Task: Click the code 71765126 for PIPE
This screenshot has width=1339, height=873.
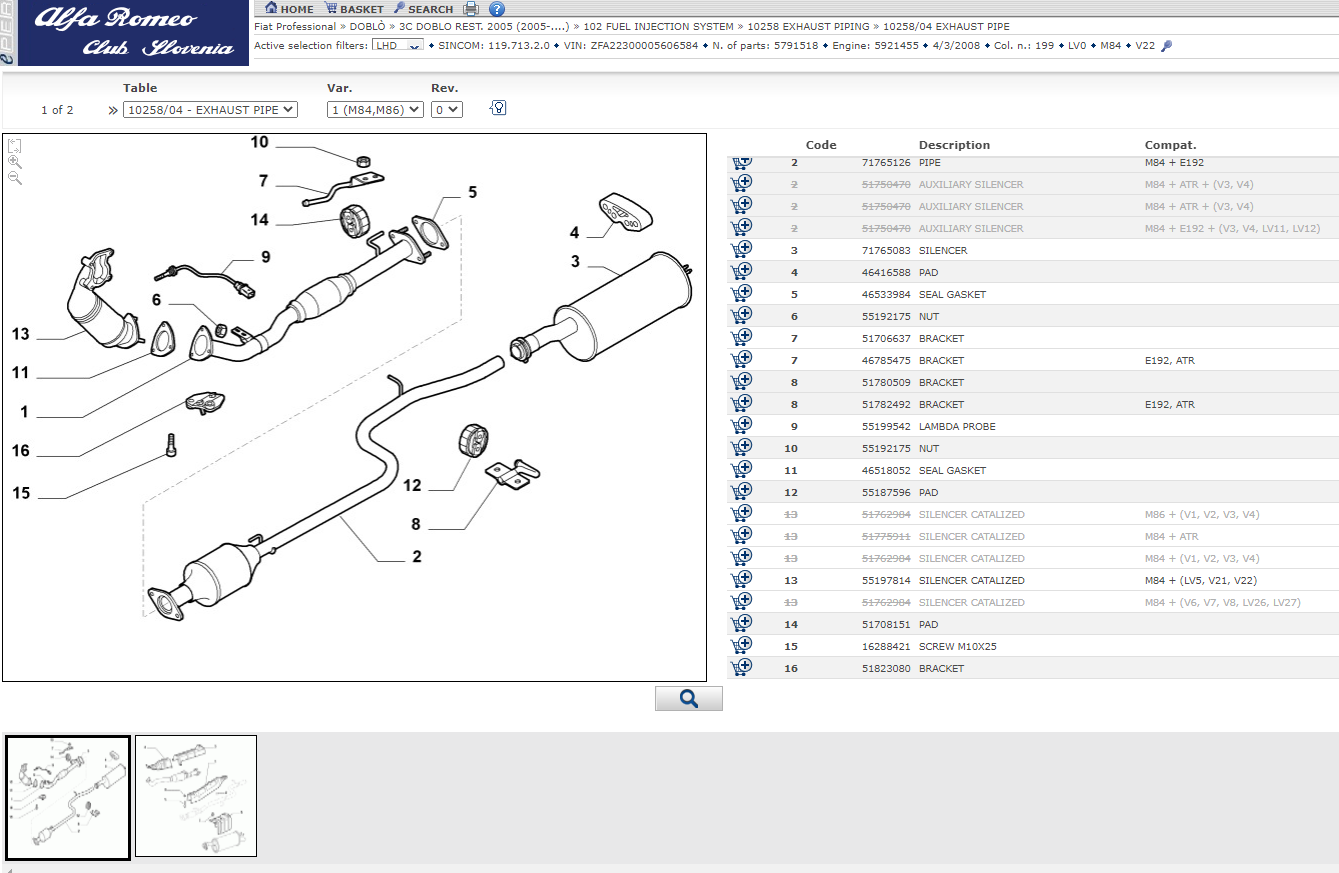Action: pos(886,162)
